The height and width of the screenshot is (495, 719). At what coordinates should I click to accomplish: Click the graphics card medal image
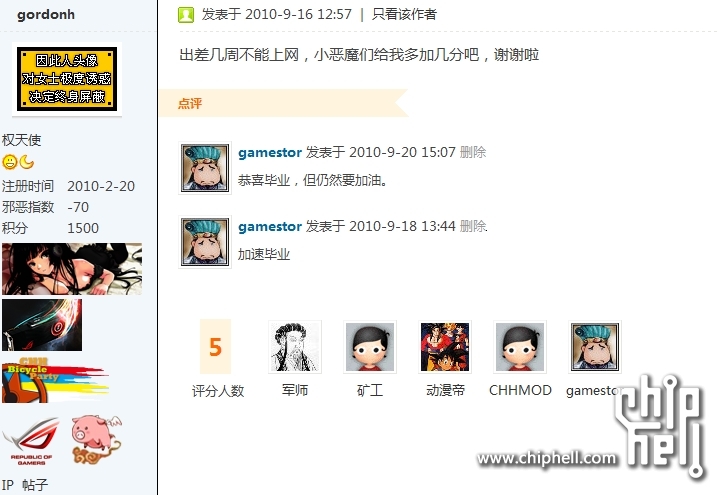(x=42, y=325)
